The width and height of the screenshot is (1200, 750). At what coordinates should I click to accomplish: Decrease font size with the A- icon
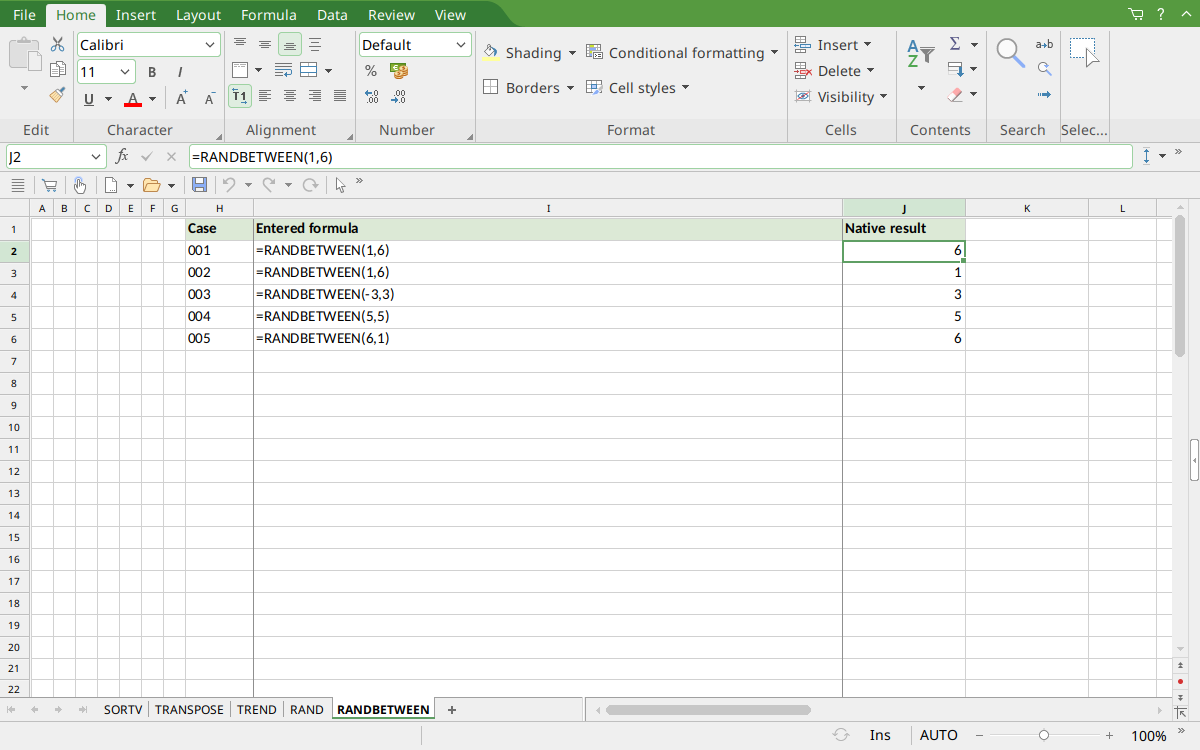(210, 98)
